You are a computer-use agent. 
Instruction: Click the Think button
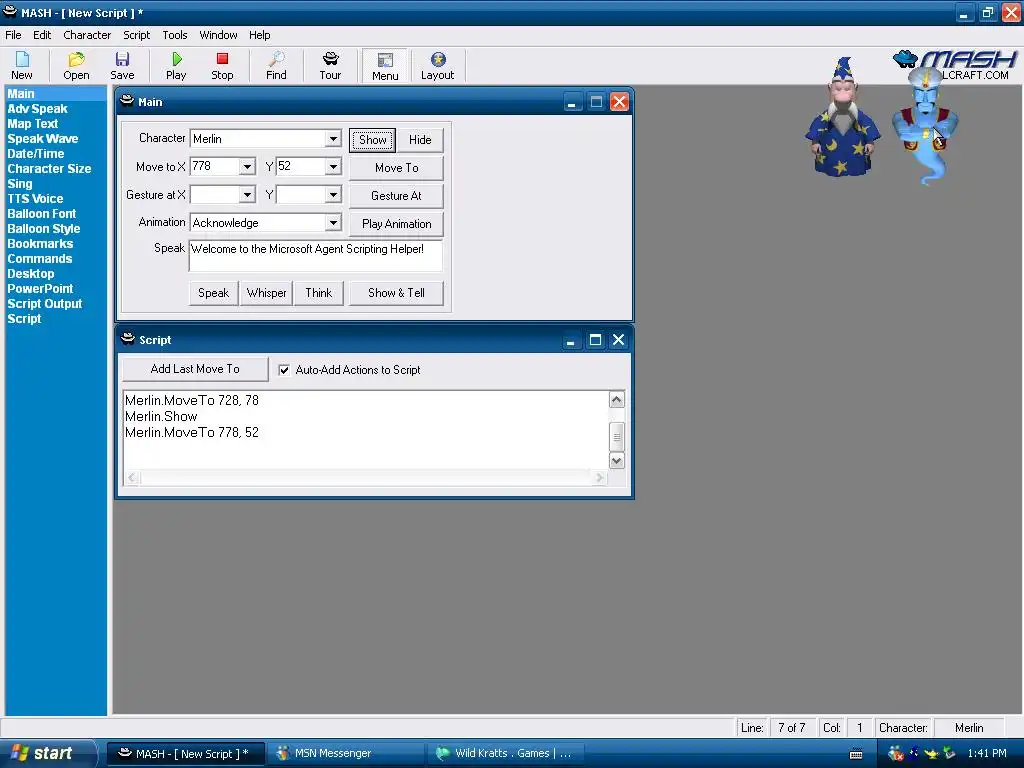319,293
